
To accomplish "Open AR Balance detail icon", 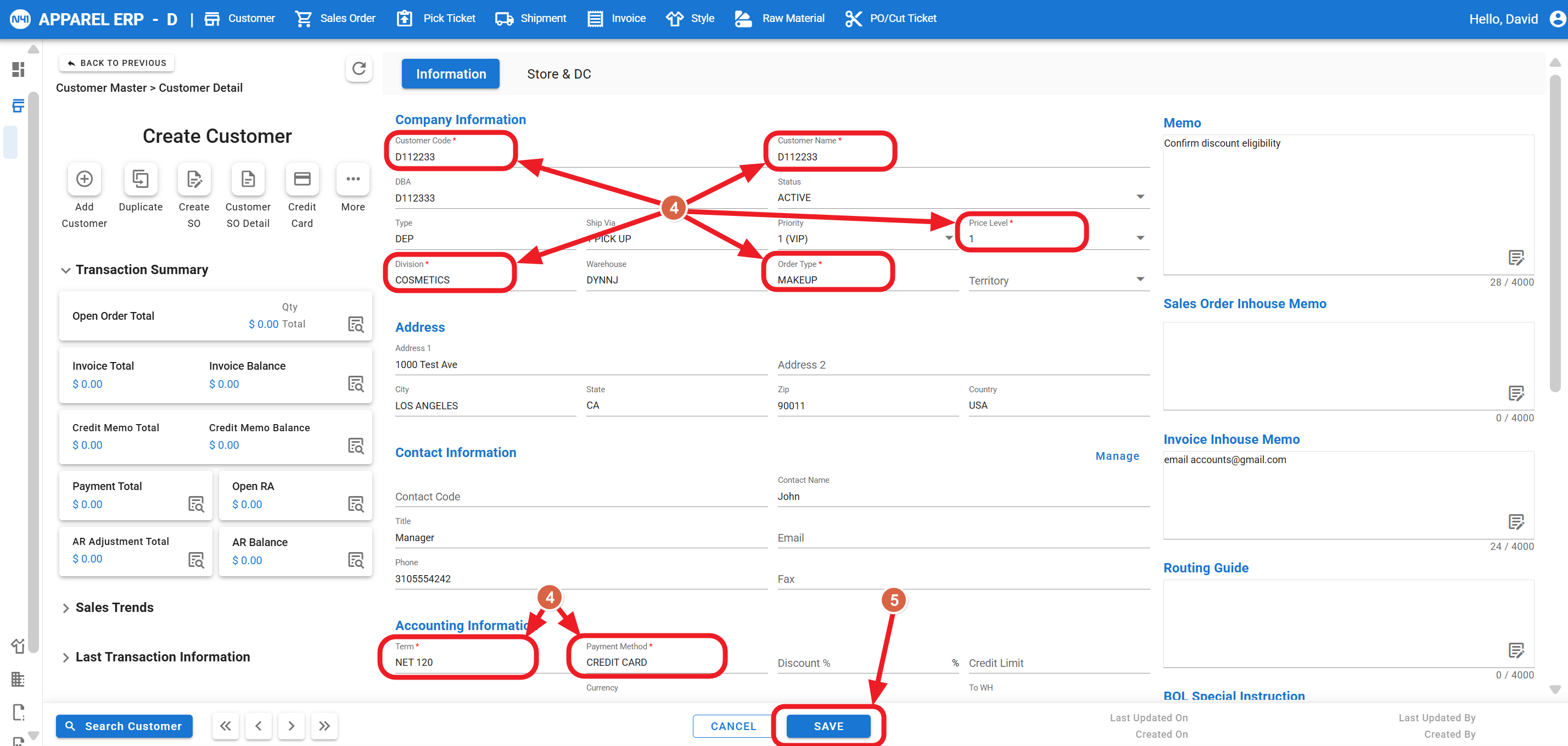I will pos(355,560).
